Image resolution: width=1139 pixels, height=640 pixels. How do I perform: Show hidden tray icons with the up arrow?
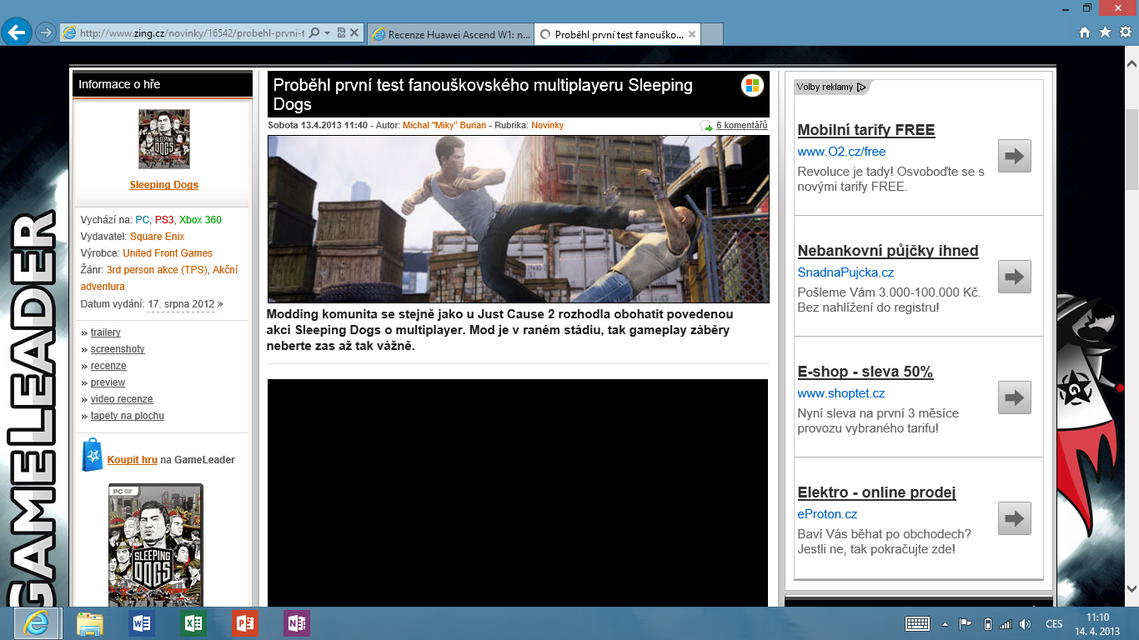[x=945, y=624]
